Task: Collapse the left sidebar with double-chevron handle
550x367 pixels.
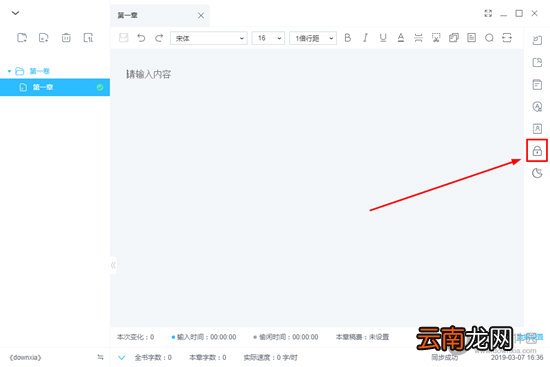Action: point(113,265)
